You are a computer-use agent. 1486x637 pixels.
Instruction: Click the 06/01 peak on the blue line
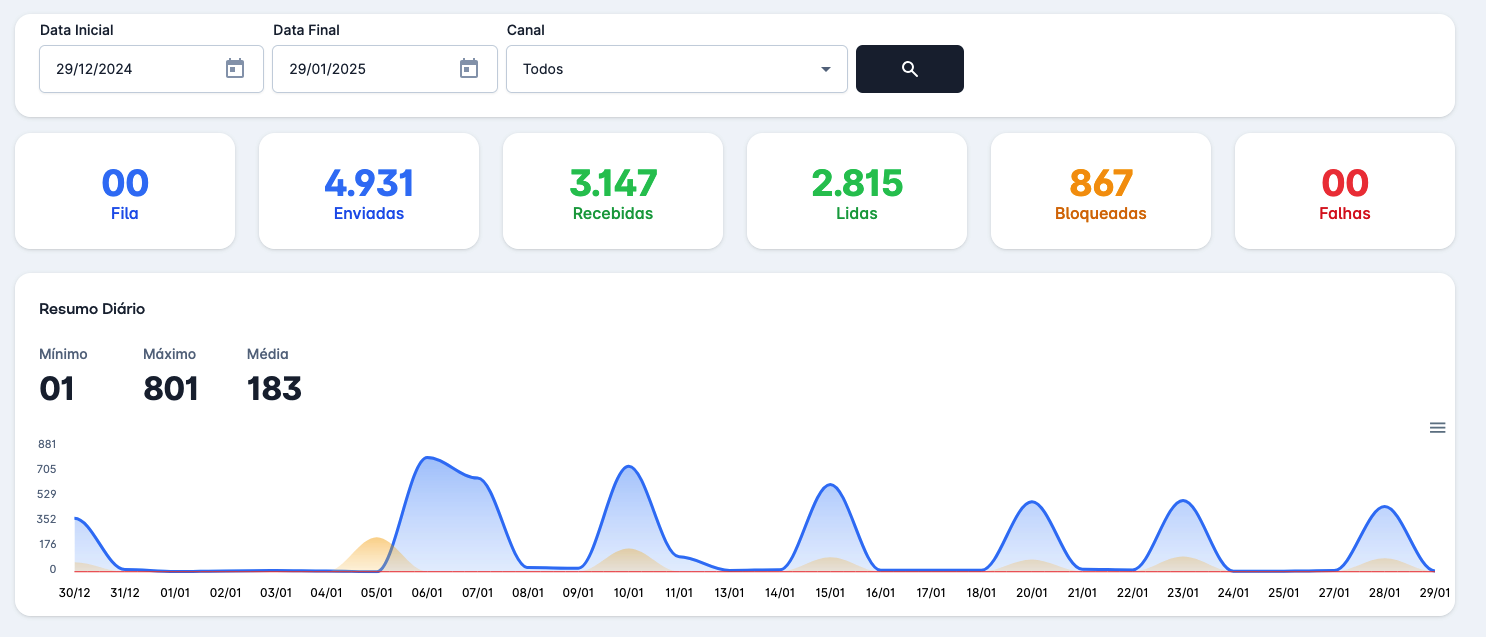click(428, 458)
